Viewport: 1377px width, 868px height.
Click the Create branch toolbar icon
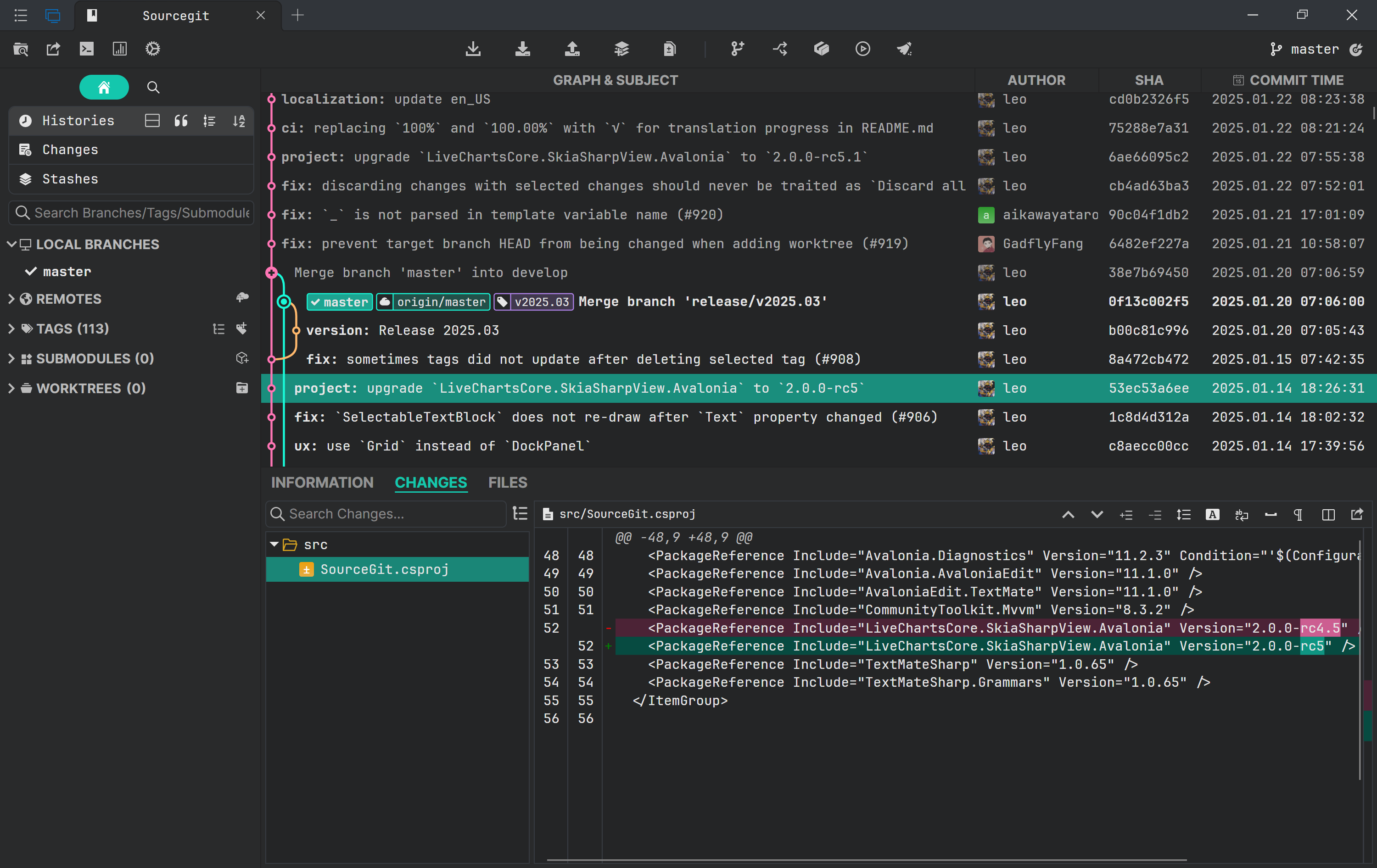(x=737, y=49)
